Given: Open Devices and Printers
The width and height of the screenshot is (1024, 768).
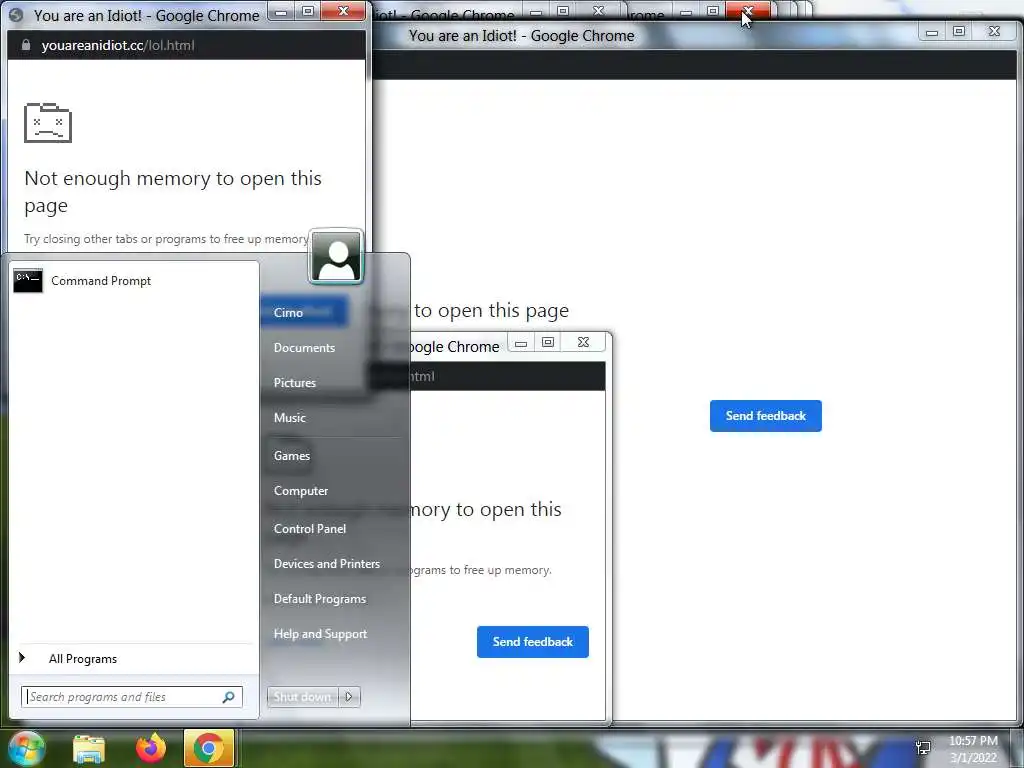Looking at the screenshot, I should click(x=327, y=564).
